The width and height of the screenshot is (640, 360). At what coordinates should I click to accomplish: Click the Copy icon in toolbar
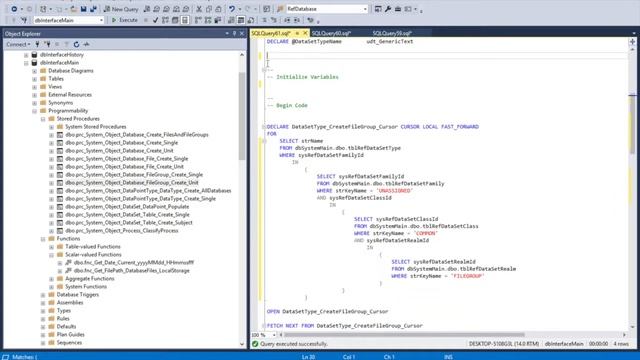[209, 9]
